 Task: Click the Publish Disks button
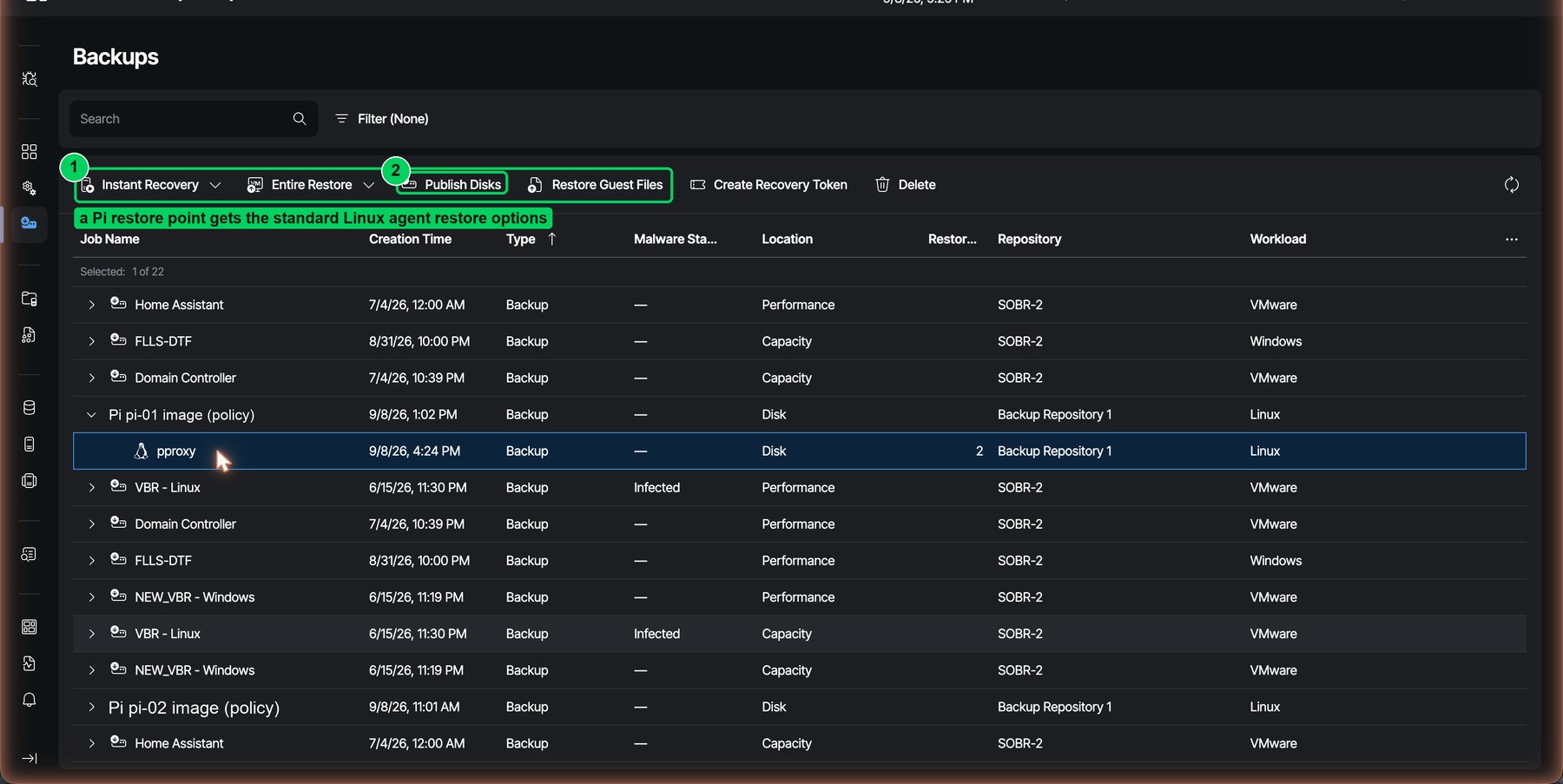tap(452, 185)
